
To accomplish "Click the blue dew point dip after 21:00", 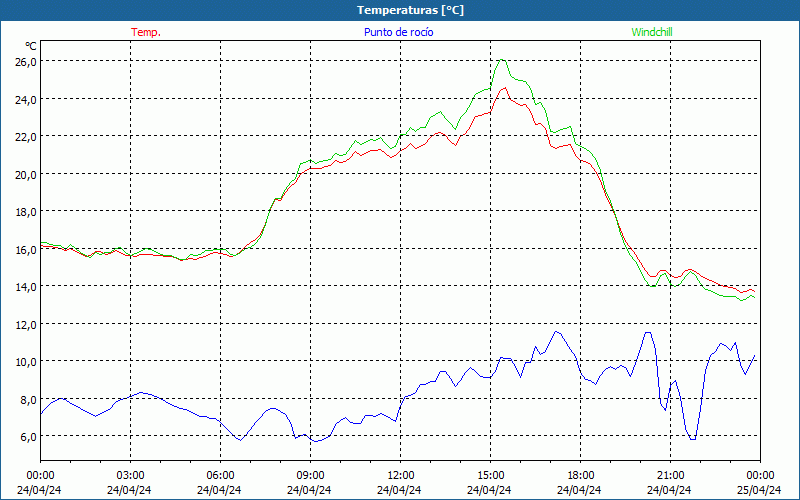I will tap(692, 439).
